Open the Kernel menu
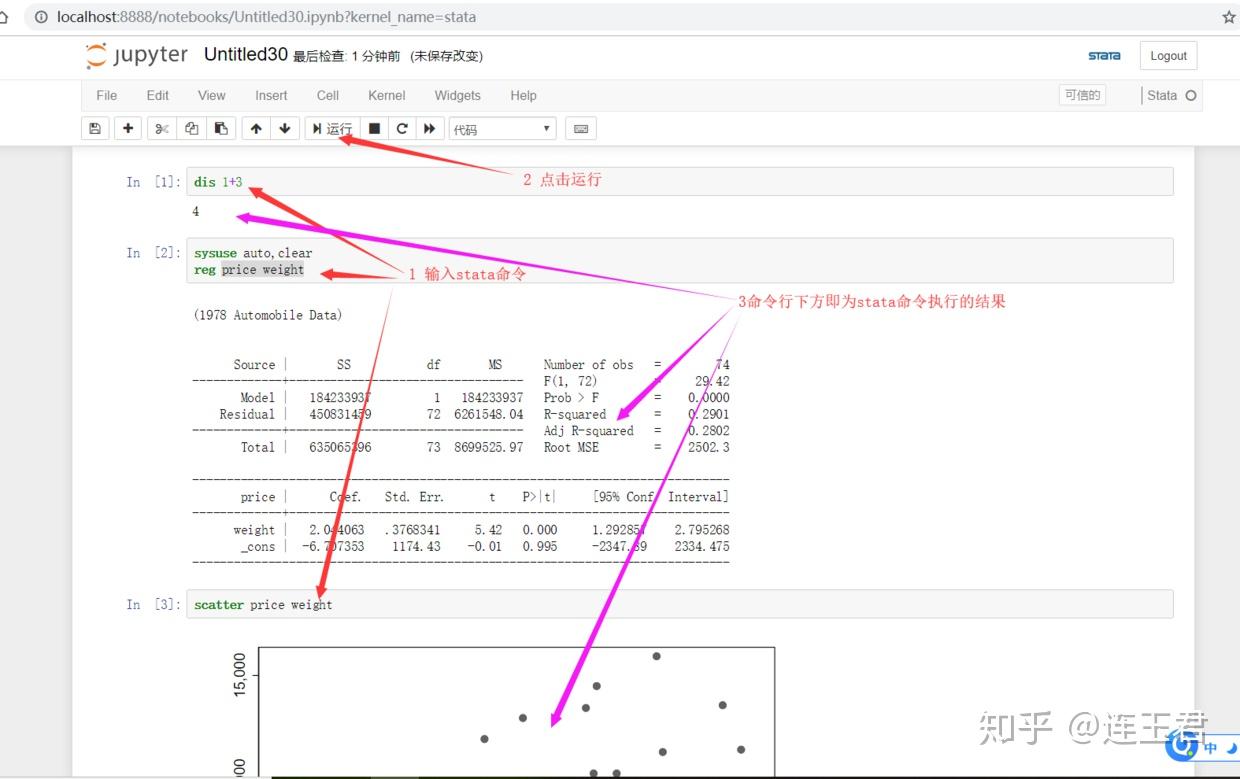 (386, 95)
